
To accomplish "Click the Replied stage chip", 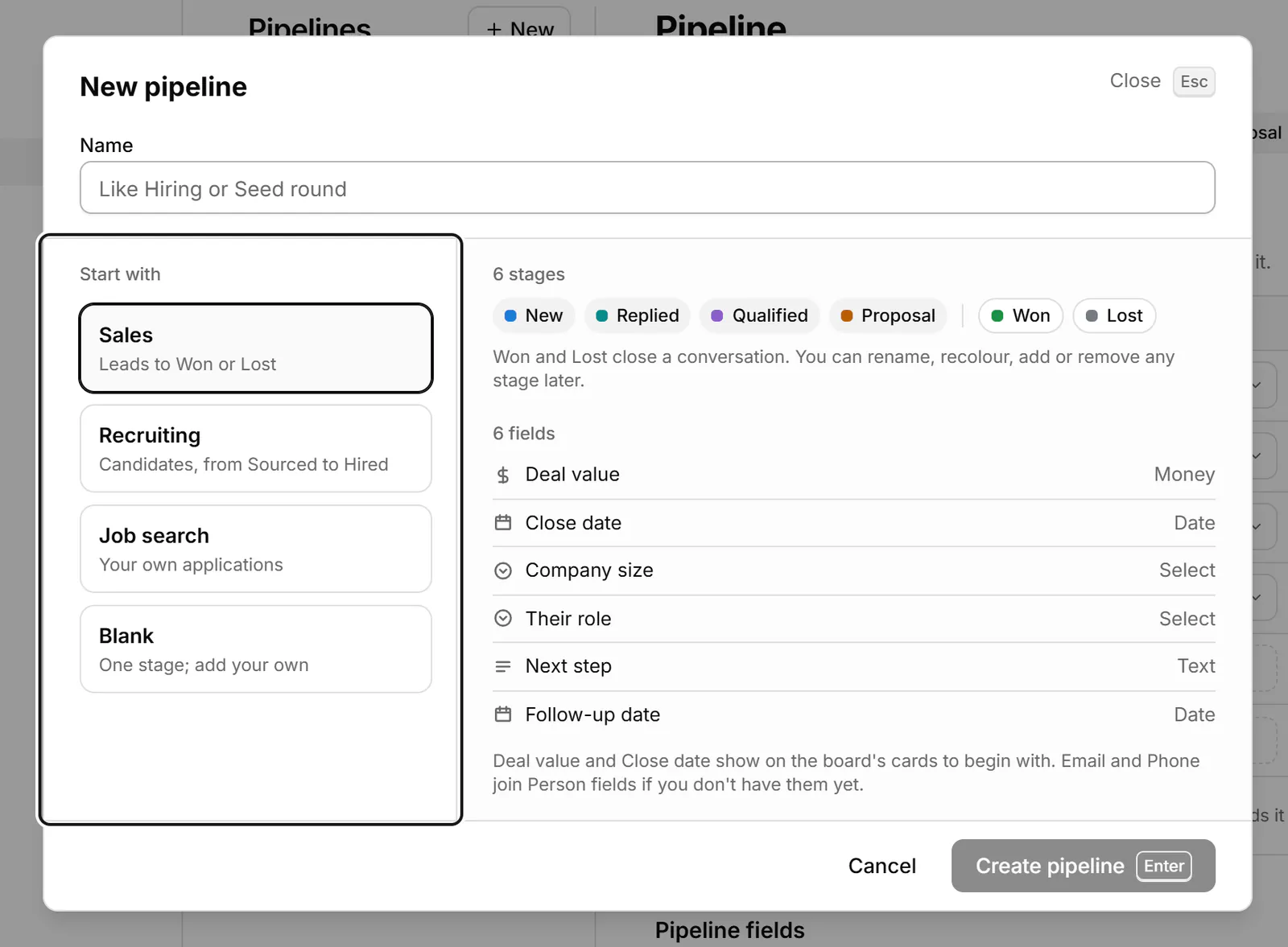I will tap(637, 315).
